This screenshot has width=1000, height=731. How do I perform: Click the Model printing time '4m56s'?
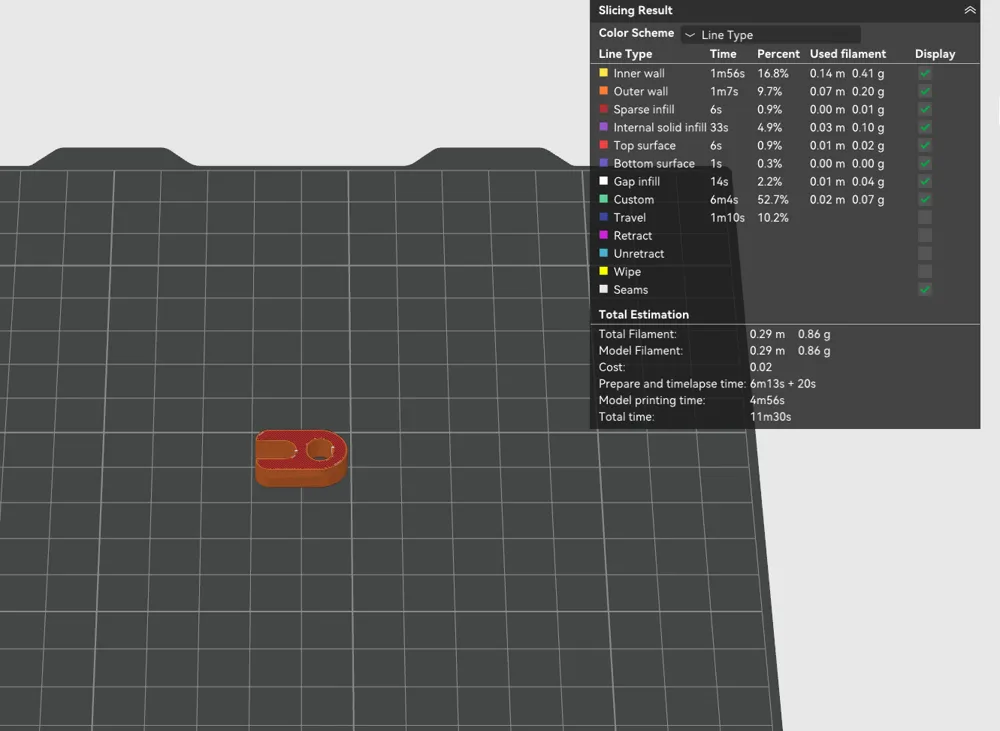coord(767,400)
